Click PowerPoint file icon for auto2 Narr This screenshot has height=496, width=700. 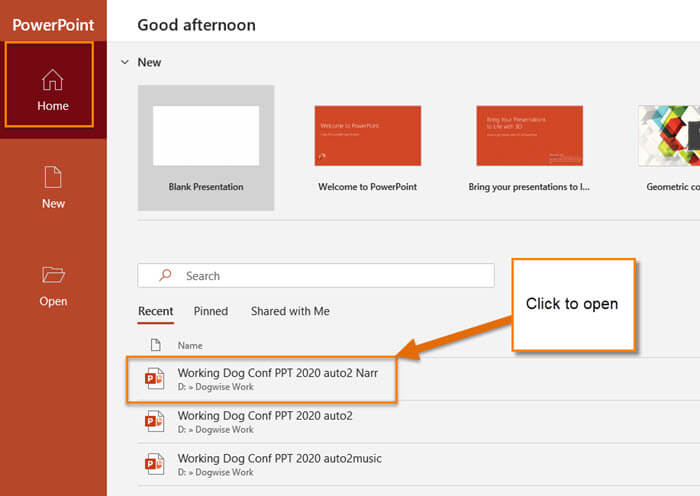pos(154,379)
